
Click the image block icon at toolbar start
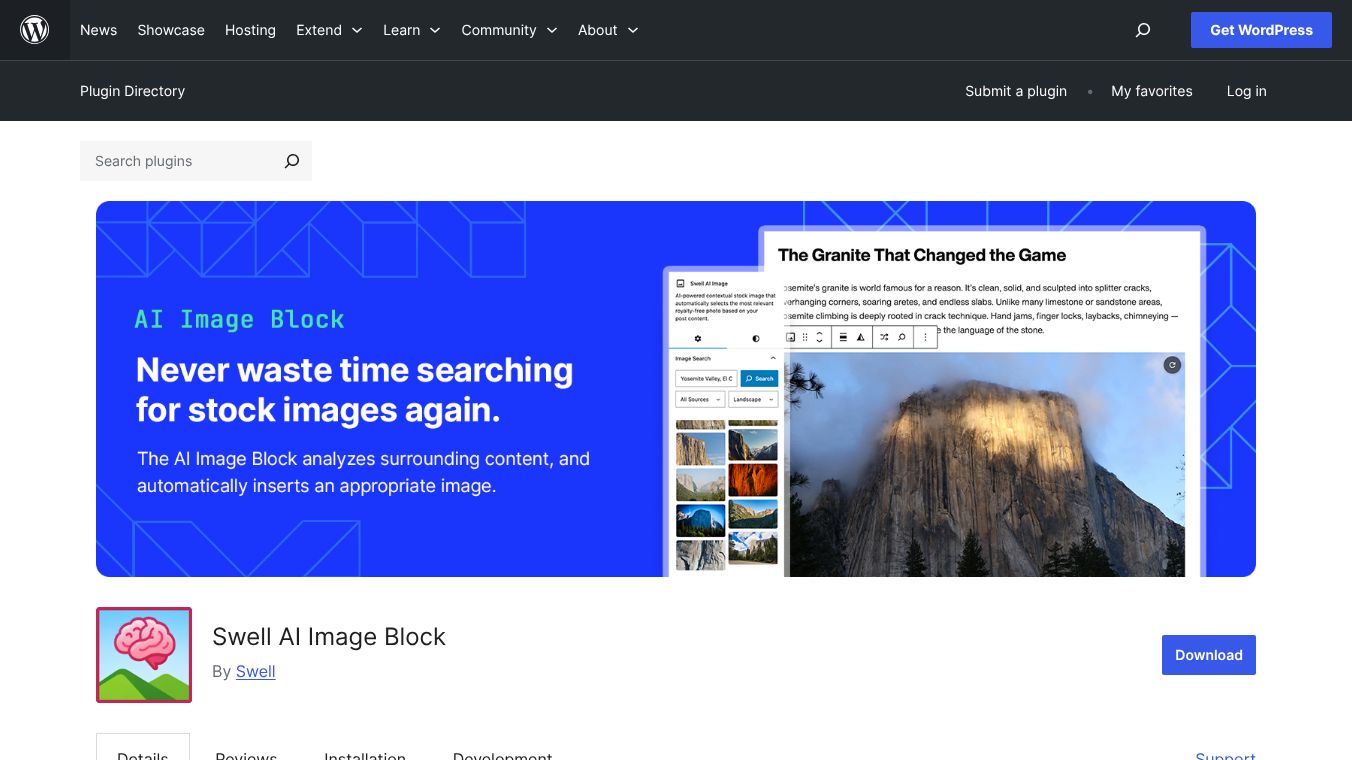pyautogui.click(x=791, y=338)
